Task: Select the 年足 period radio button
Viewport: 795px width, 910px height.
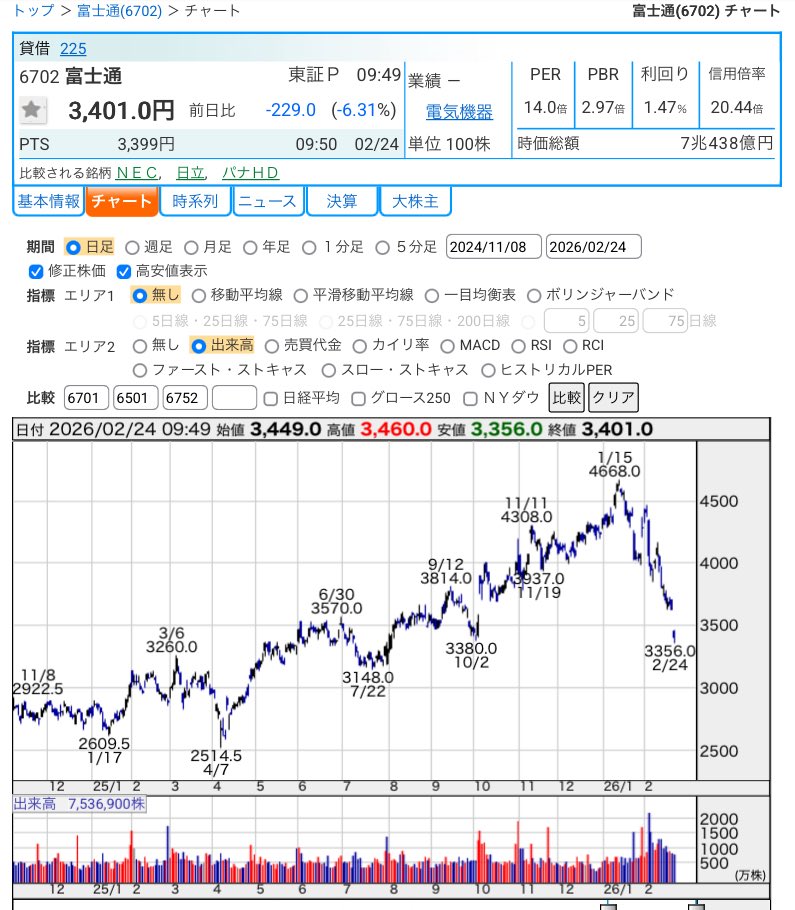Action: (250, 248)
